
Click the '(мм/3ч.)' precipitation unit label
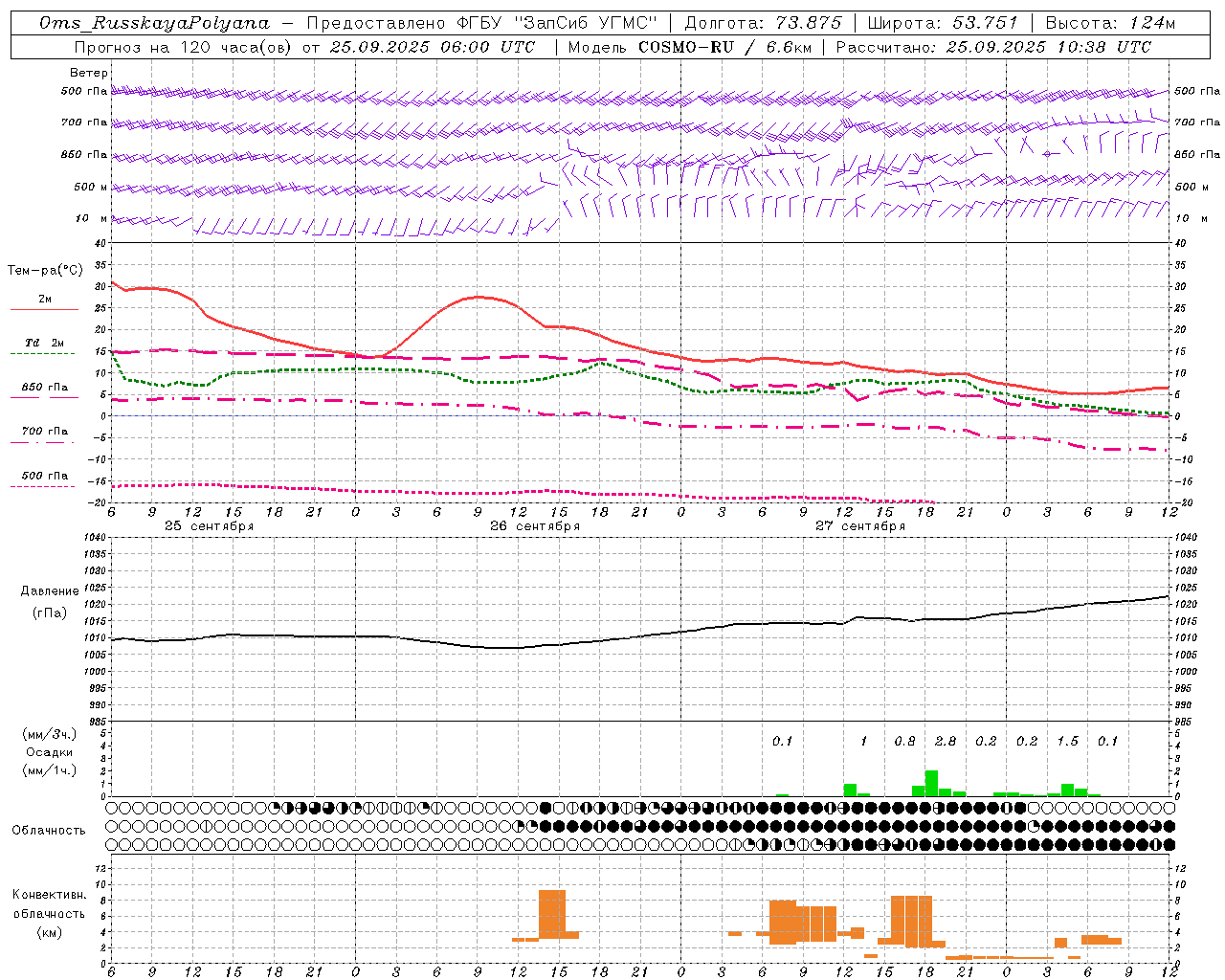[x=50, y=734]
